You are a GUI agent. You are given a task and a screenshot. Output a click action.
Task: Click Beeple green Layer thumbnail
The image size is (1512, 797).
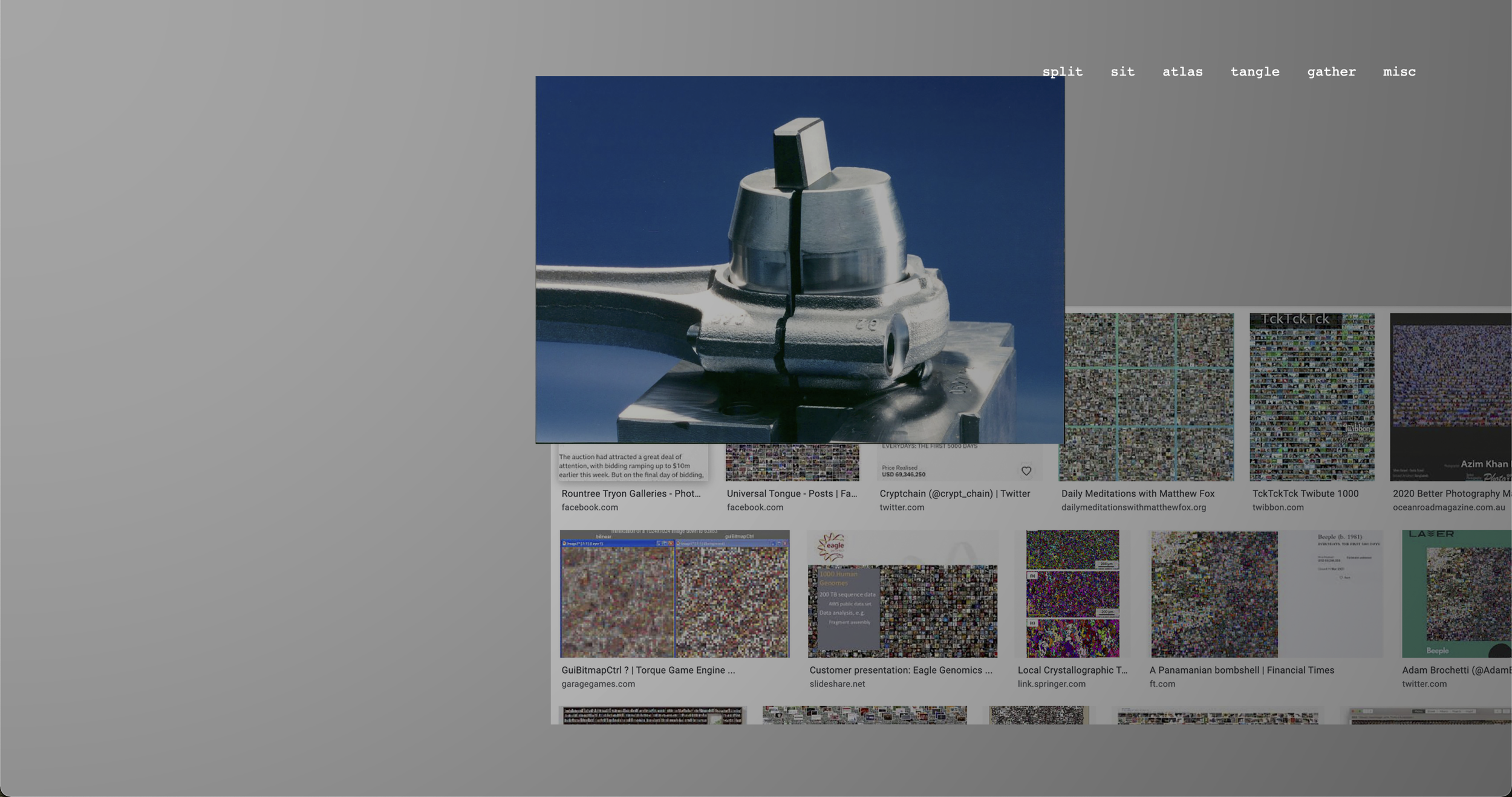(1456, 594)
